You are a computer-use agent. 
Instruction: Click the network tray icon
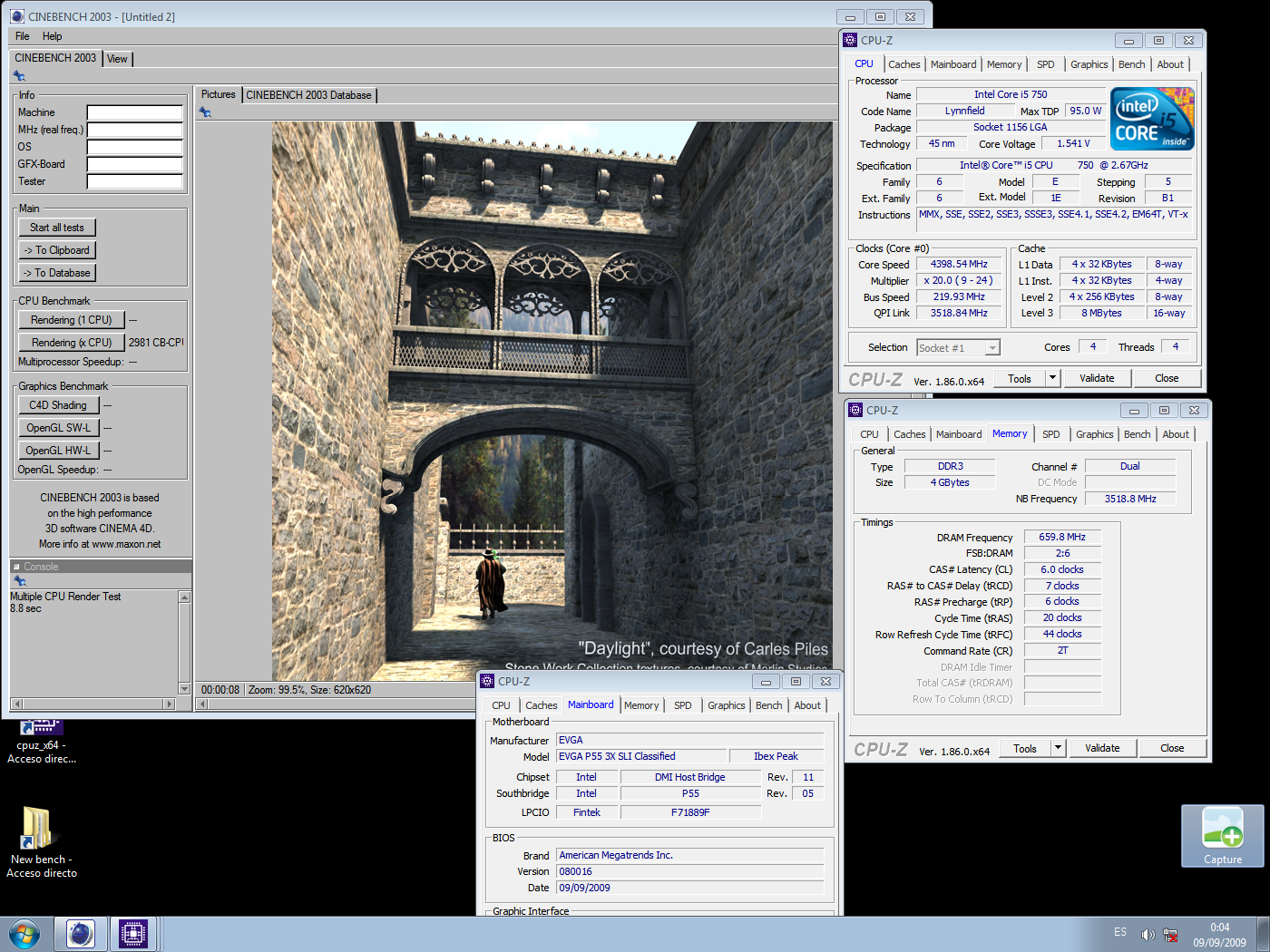tap(1170, 935)
